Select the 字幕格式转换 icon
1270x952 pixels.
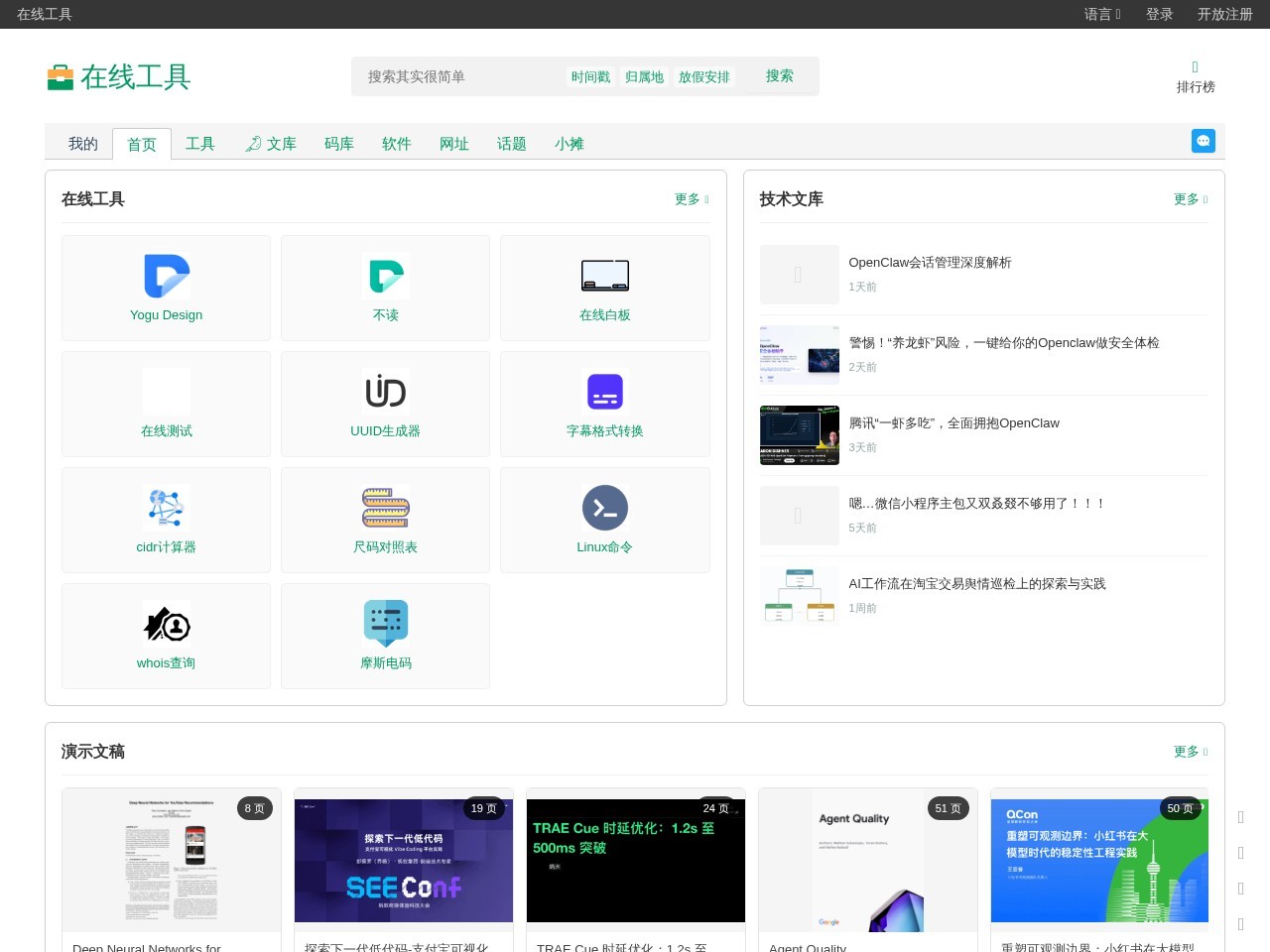click(x=604, y=391)
